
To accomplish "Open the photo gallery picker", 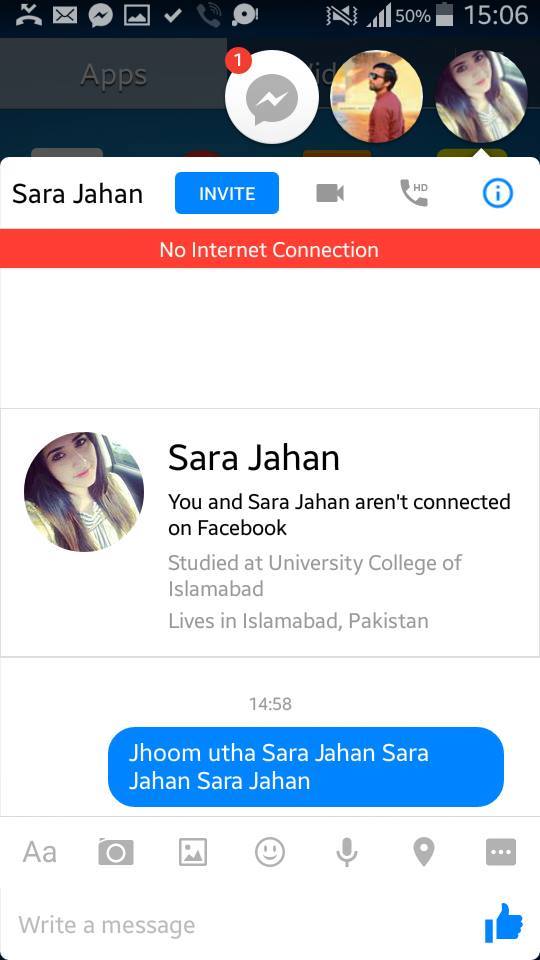I will tap(193, 852).
